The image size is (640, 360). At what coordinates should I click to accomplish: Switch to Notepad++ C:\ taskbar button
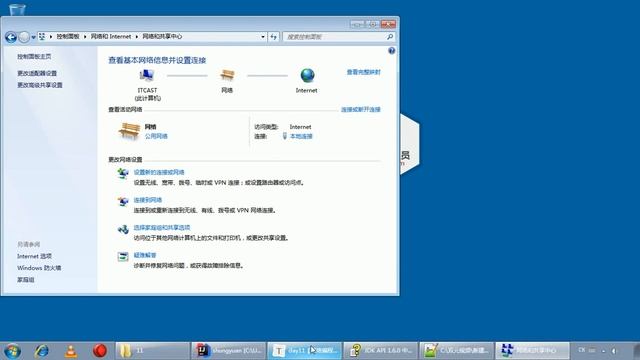tap(456, 351)
